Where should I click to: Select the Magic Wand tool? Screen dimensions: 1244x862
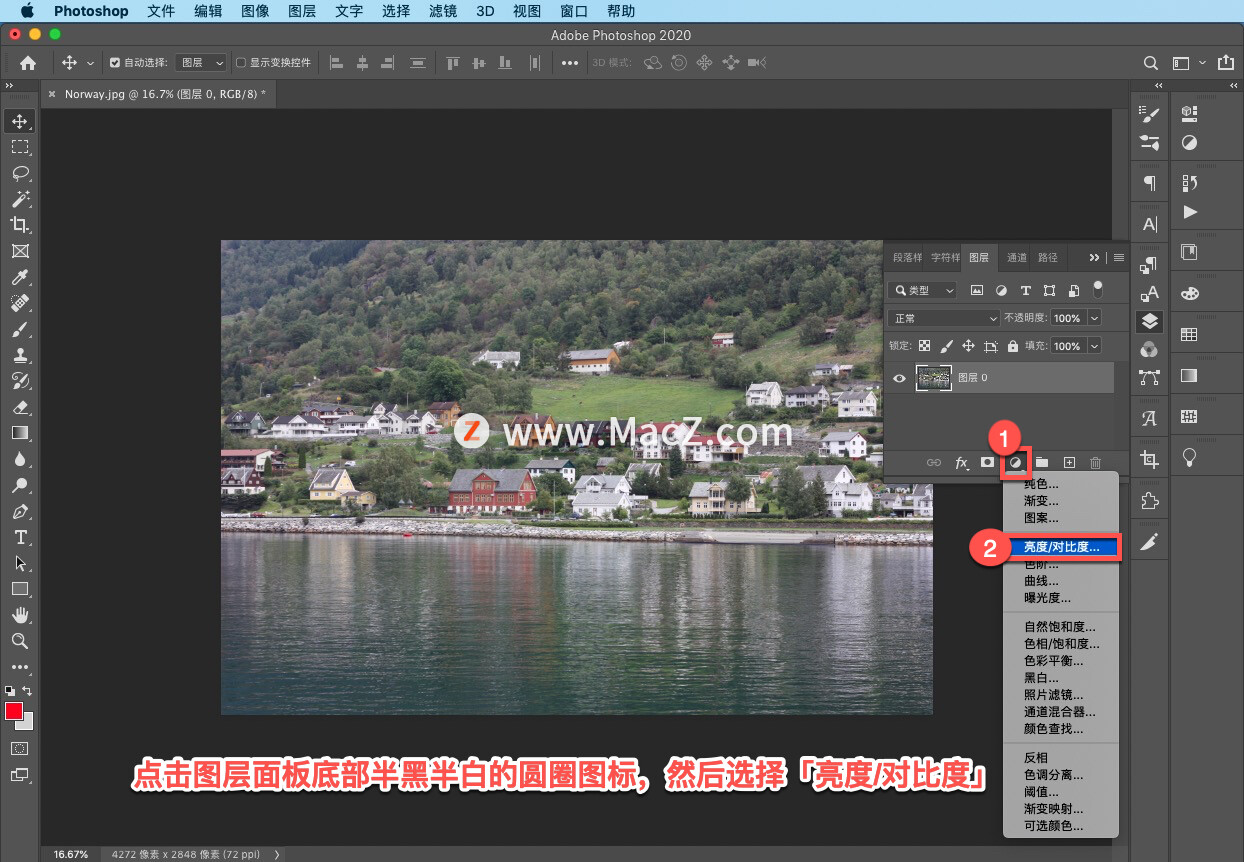[x=19, y=199]
